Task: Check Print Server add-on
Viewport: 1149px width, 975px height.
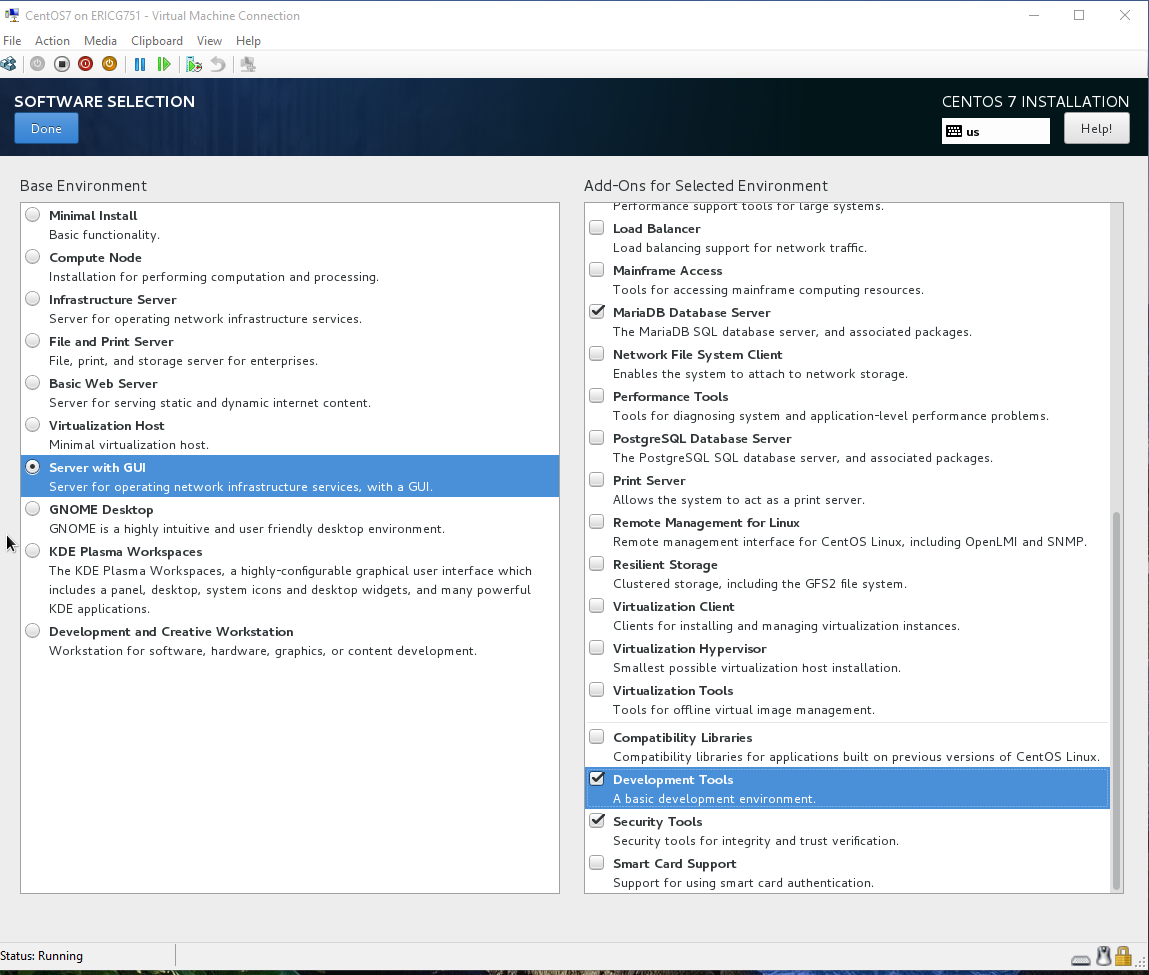Action: click(x=597, y=480)
